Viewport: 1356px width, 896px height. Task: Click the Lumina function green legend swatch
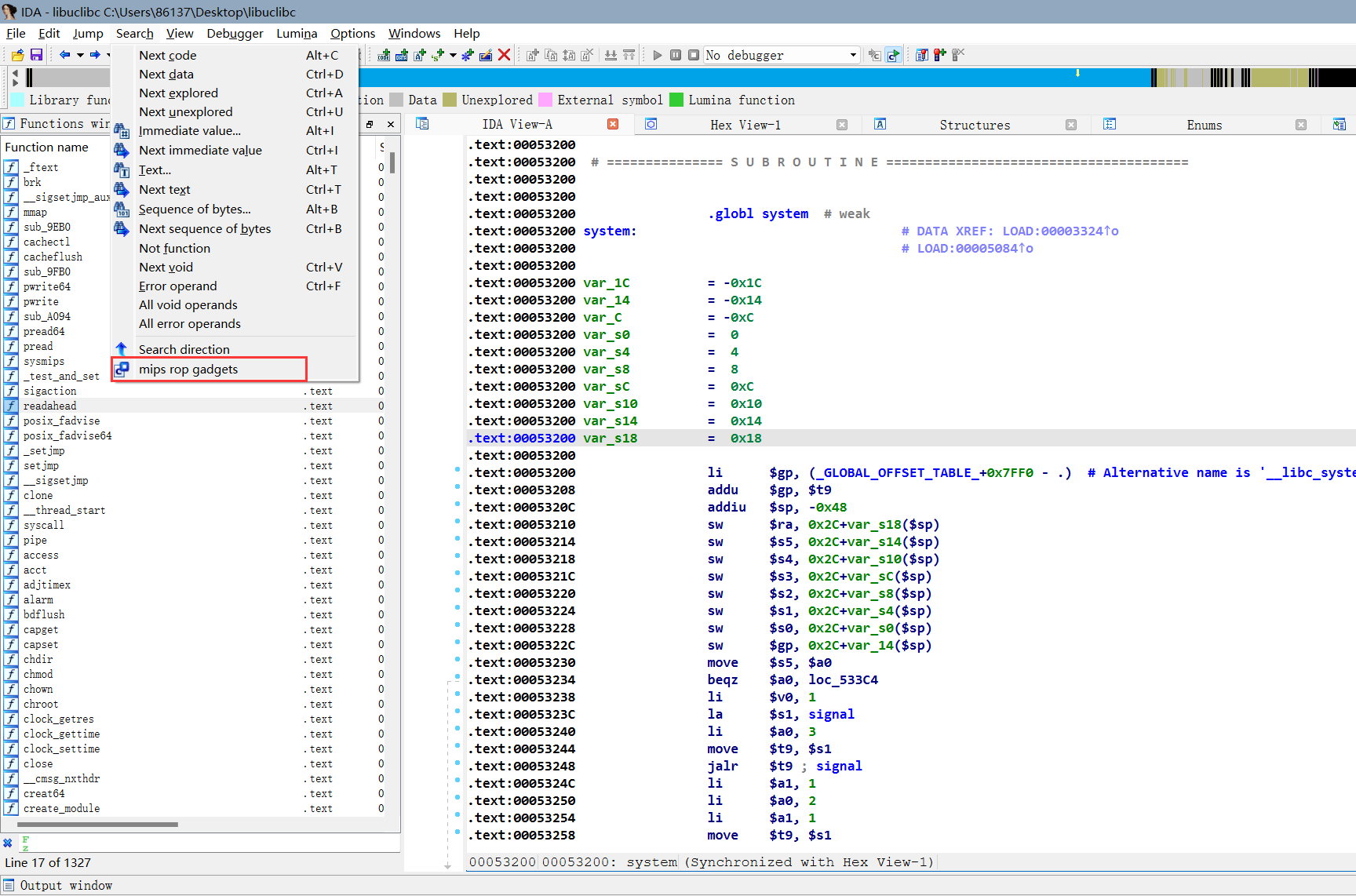(676, 100)
